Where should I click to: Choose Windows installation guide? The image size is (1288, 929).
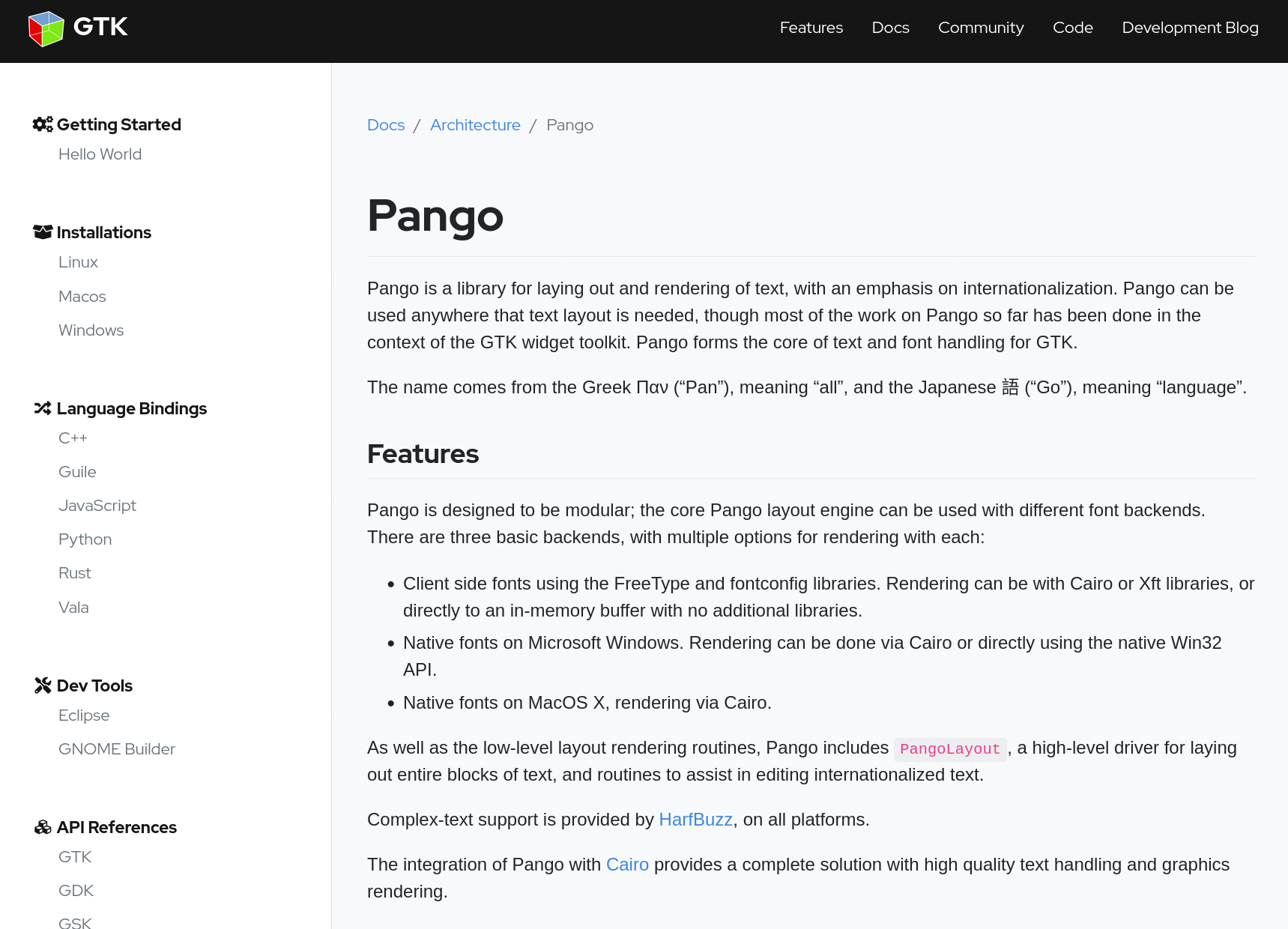91,330
